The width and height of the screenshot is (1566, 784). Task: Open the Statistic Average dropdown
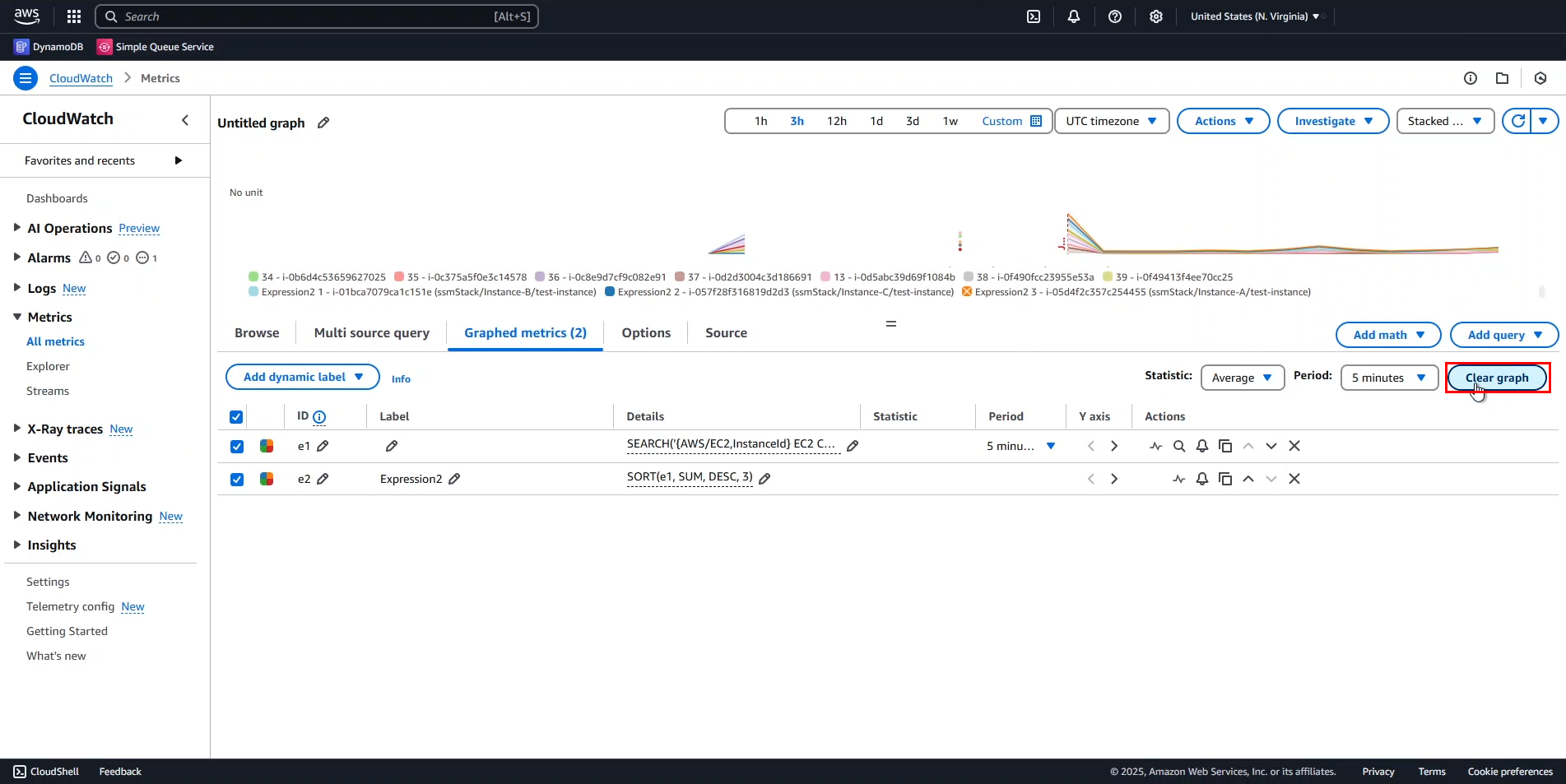(x=1242, y=378)
